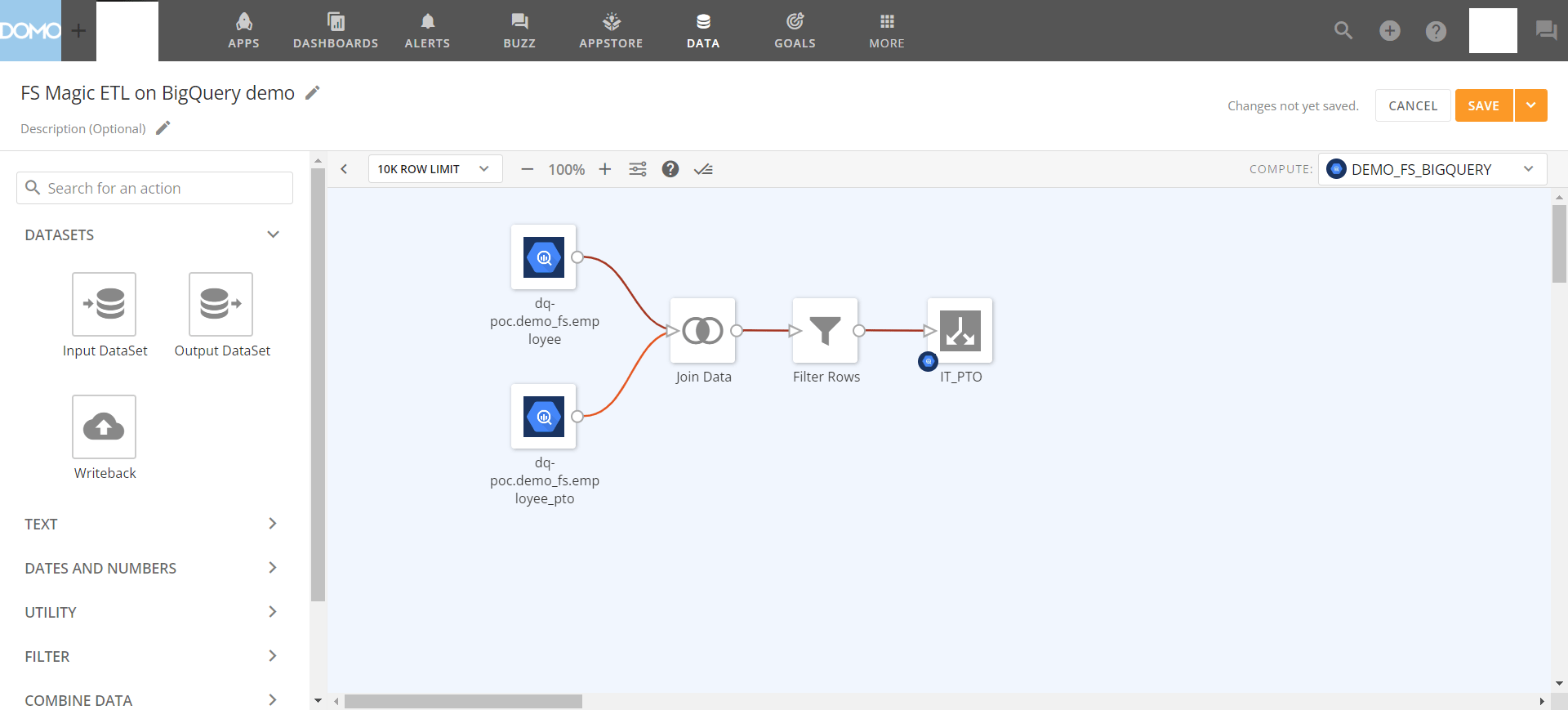The width and height of the screenshot is (1568, 710).
Task: Click the Save button
Action: click(x=1484, y=105)
